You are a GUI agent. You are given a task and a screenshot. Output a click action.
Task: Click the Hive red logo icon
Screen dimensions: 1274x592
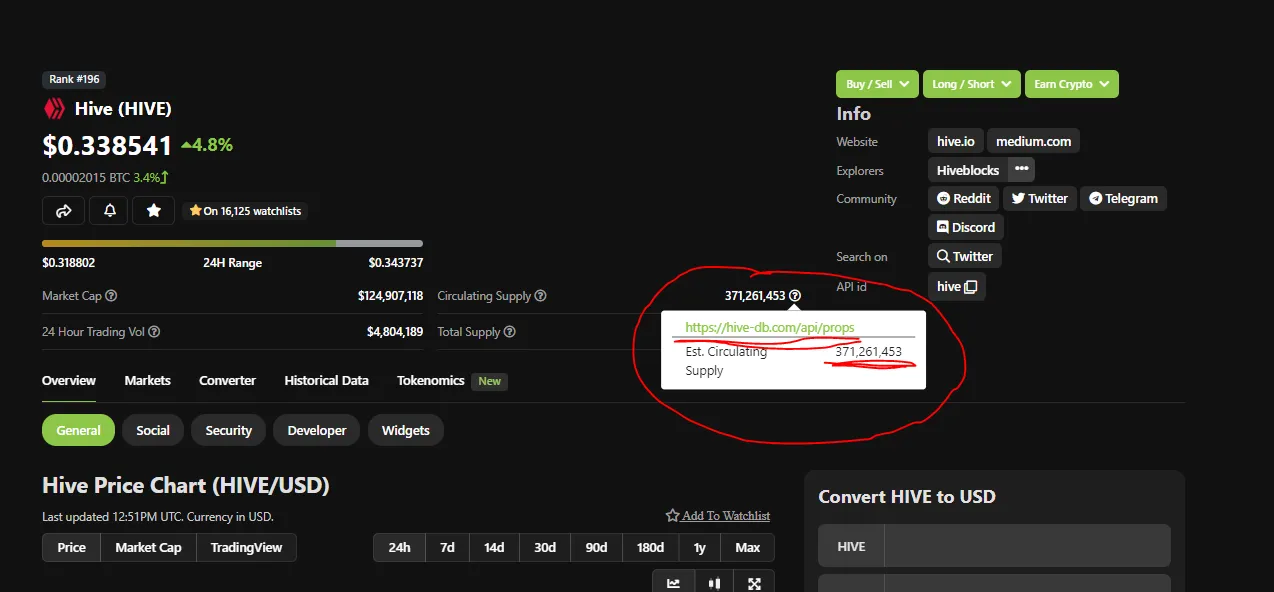(53, 109)
